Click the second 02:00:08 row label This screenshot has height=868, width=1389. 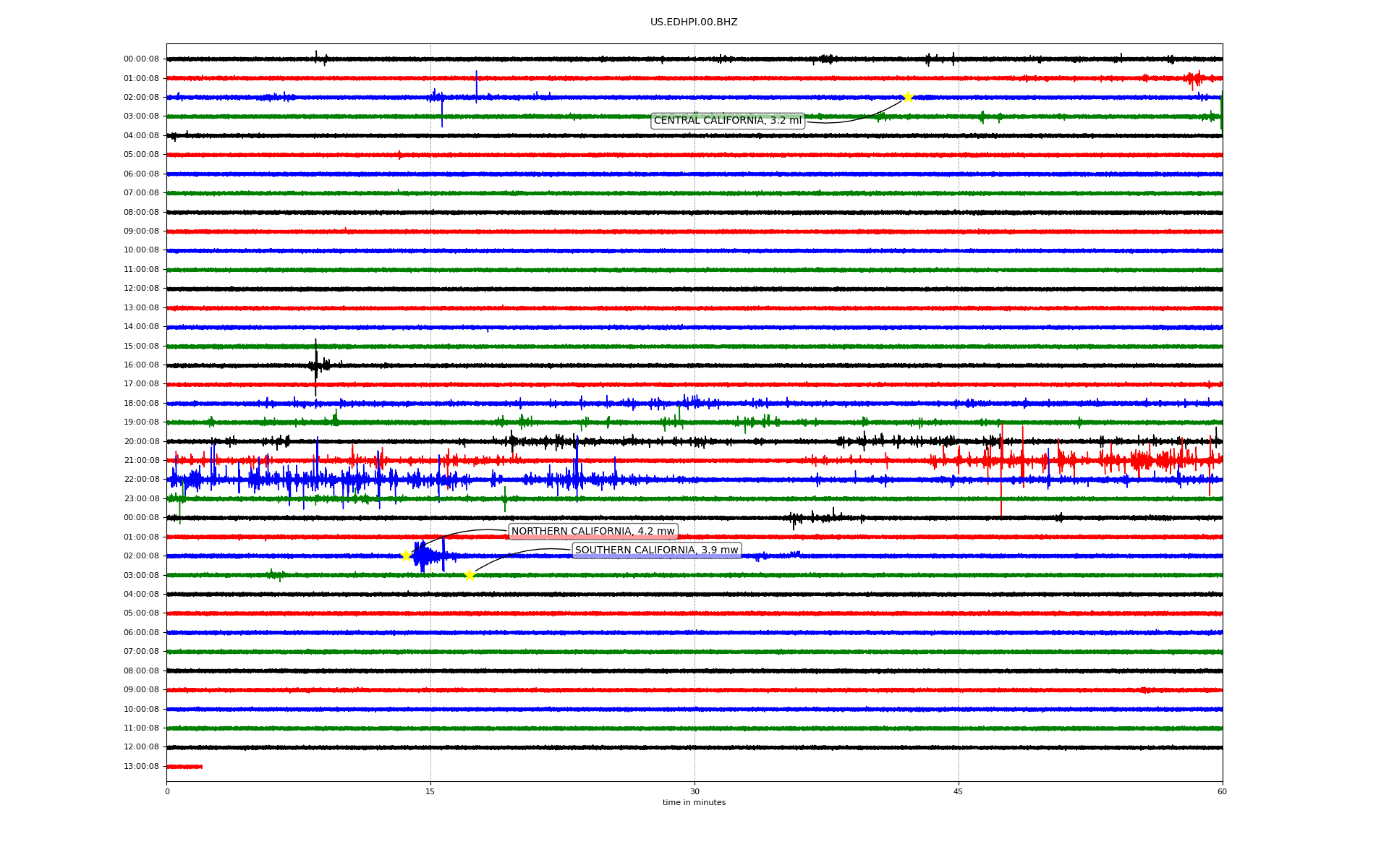click(x=141, y=556)
